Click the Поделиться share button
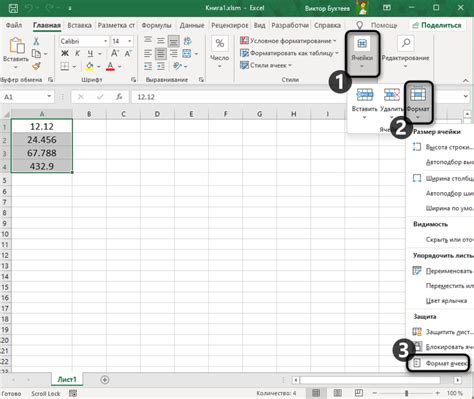Viewport: 474px width, 399px height. tap(437, 25)
